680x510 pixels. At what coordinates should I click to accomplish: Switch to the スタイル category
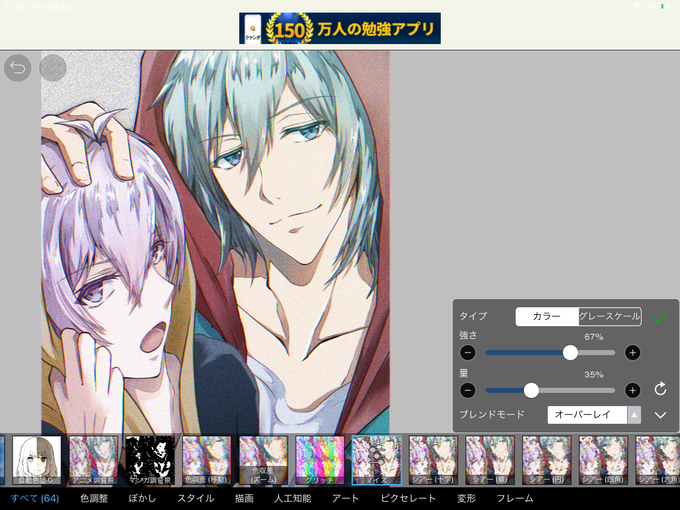(x=195, y=498)
